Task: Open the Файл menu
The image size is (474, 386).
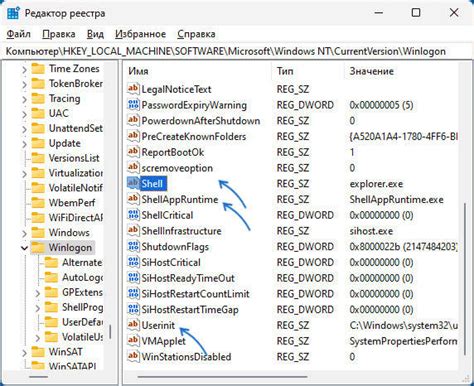Action: click(19, 34)
